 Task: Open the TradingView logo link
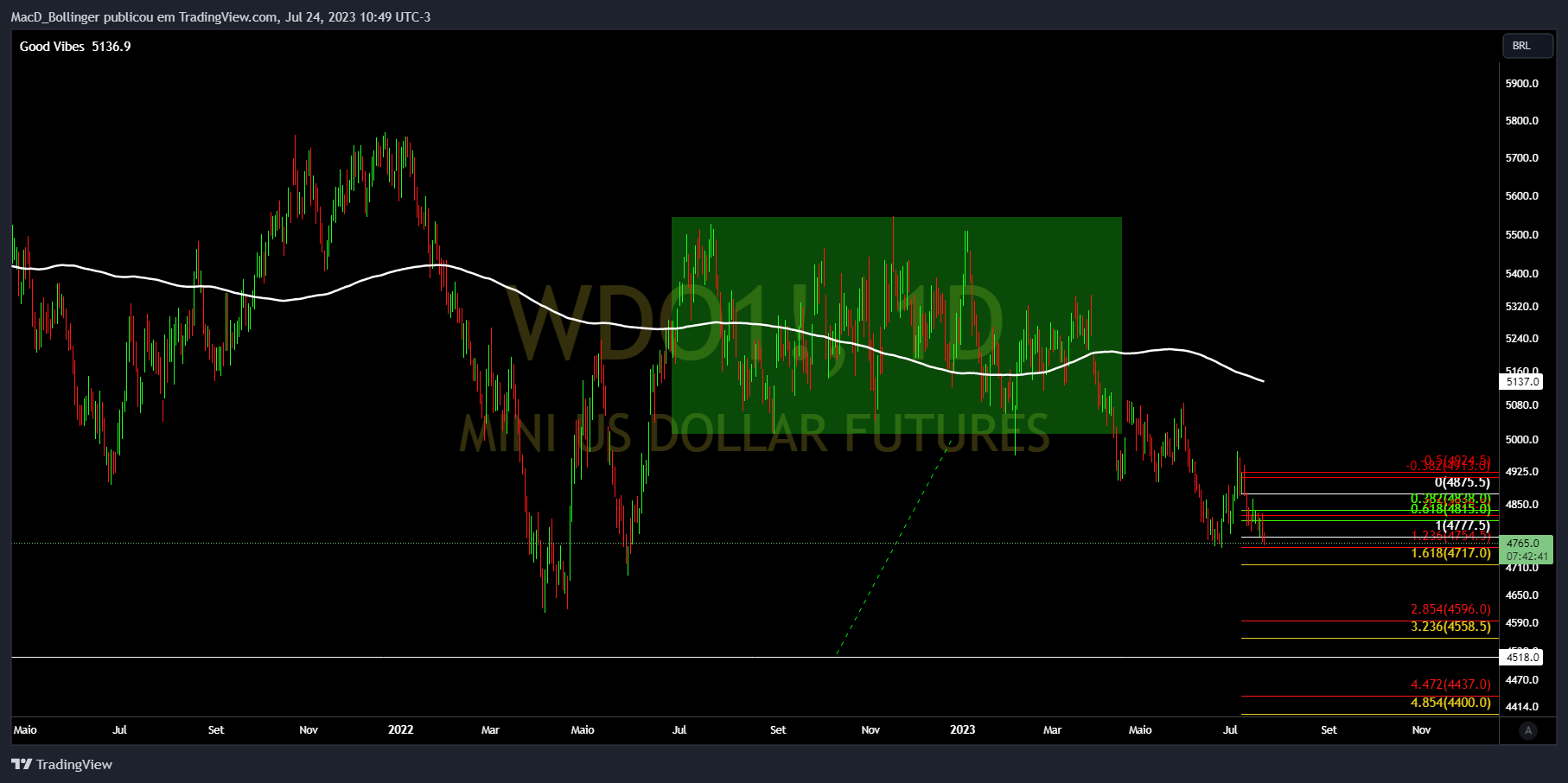pyautogui.click(x=62, y=764)
